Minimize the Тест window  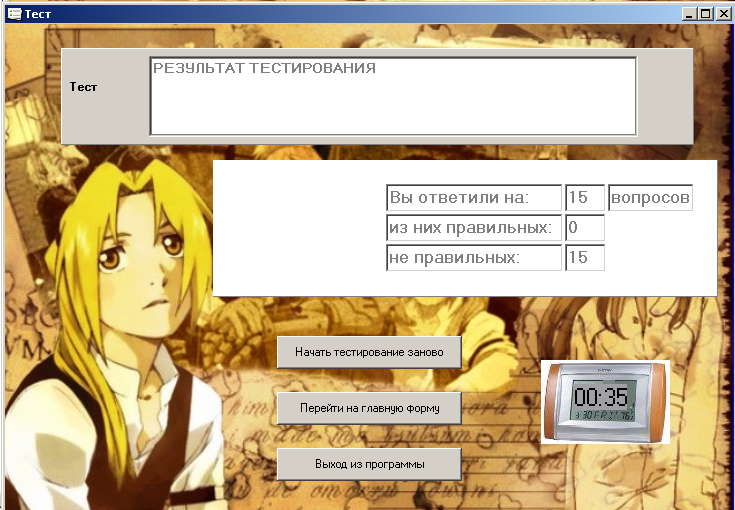pos(689,14)
